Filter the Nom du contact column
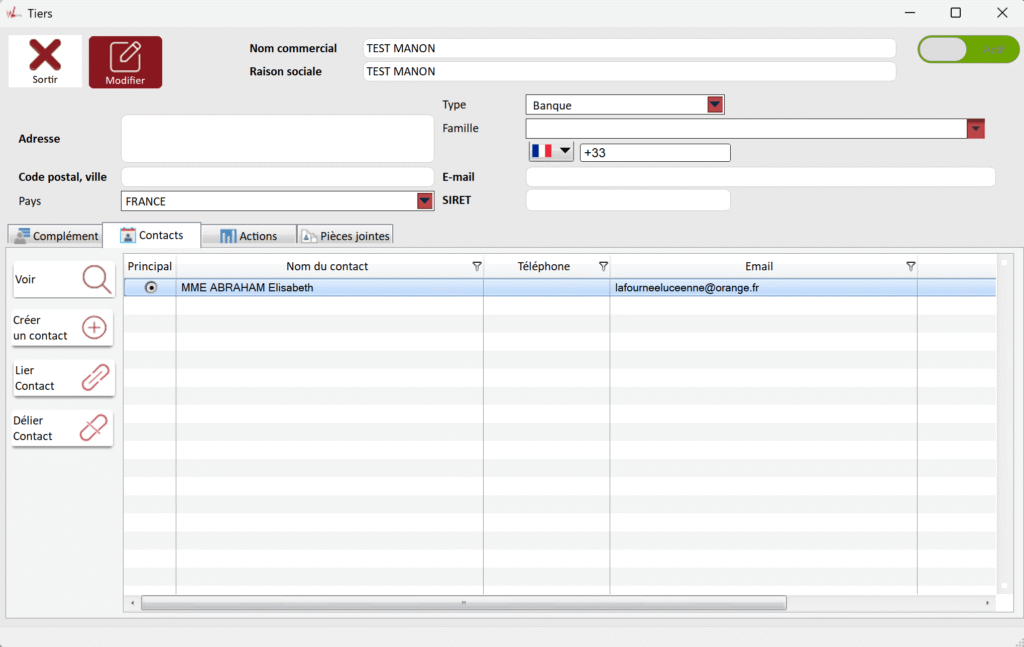This screenshot has width=1024, height=647. pos(476,266)
